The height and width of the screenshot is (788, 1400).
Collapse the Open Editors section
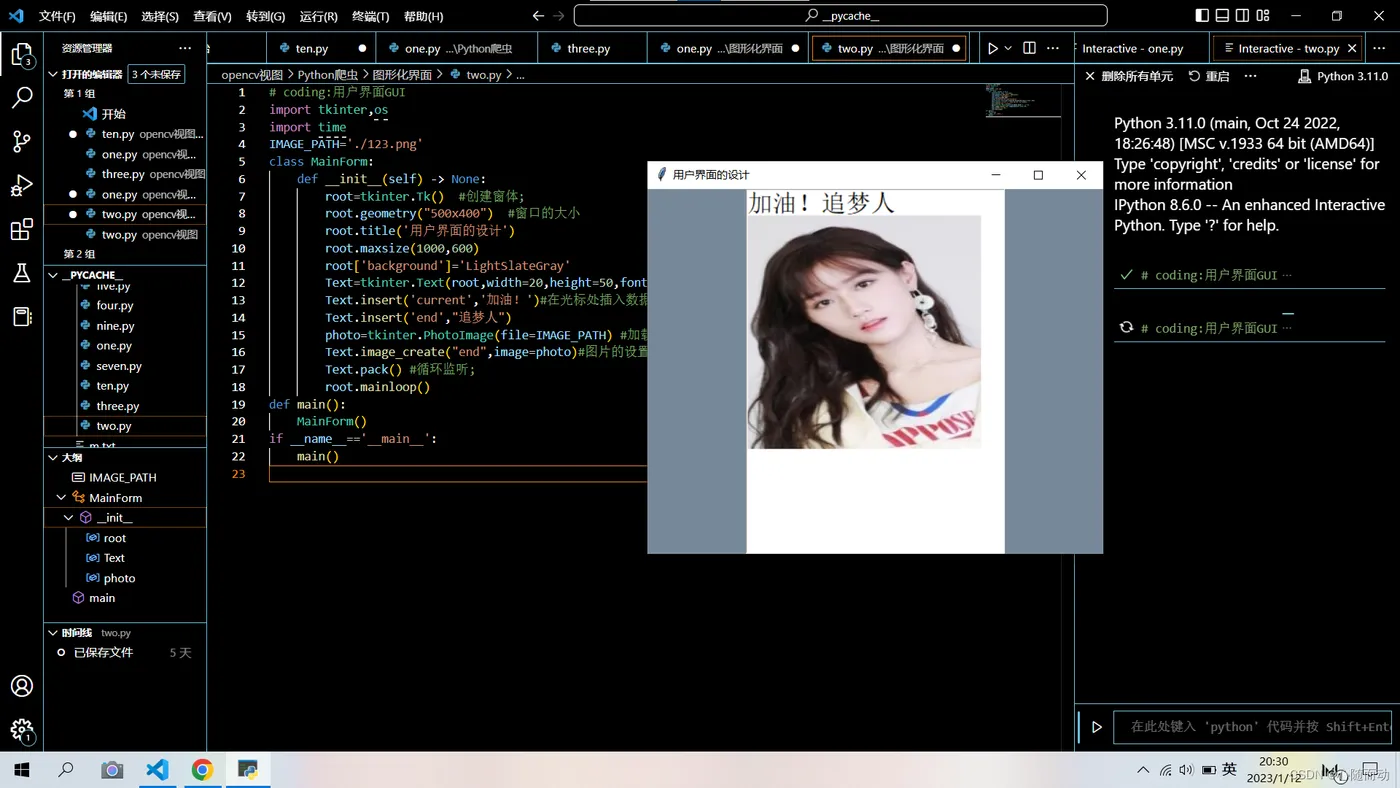click(x=54, y=74)
